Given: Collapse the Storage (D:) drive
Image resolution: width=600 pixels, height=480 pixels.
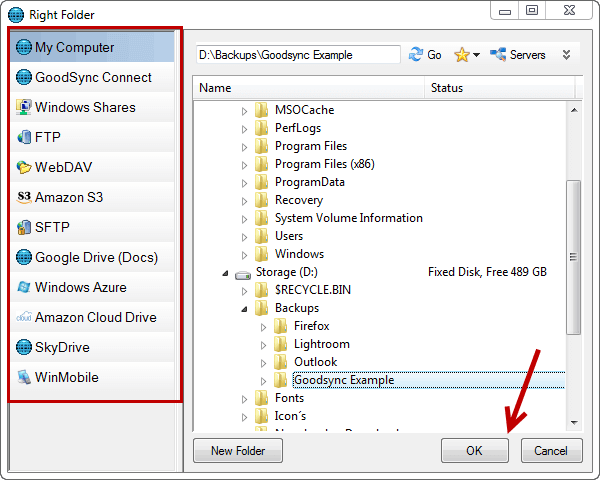Looking at the screenshot, I should [225, 273].
